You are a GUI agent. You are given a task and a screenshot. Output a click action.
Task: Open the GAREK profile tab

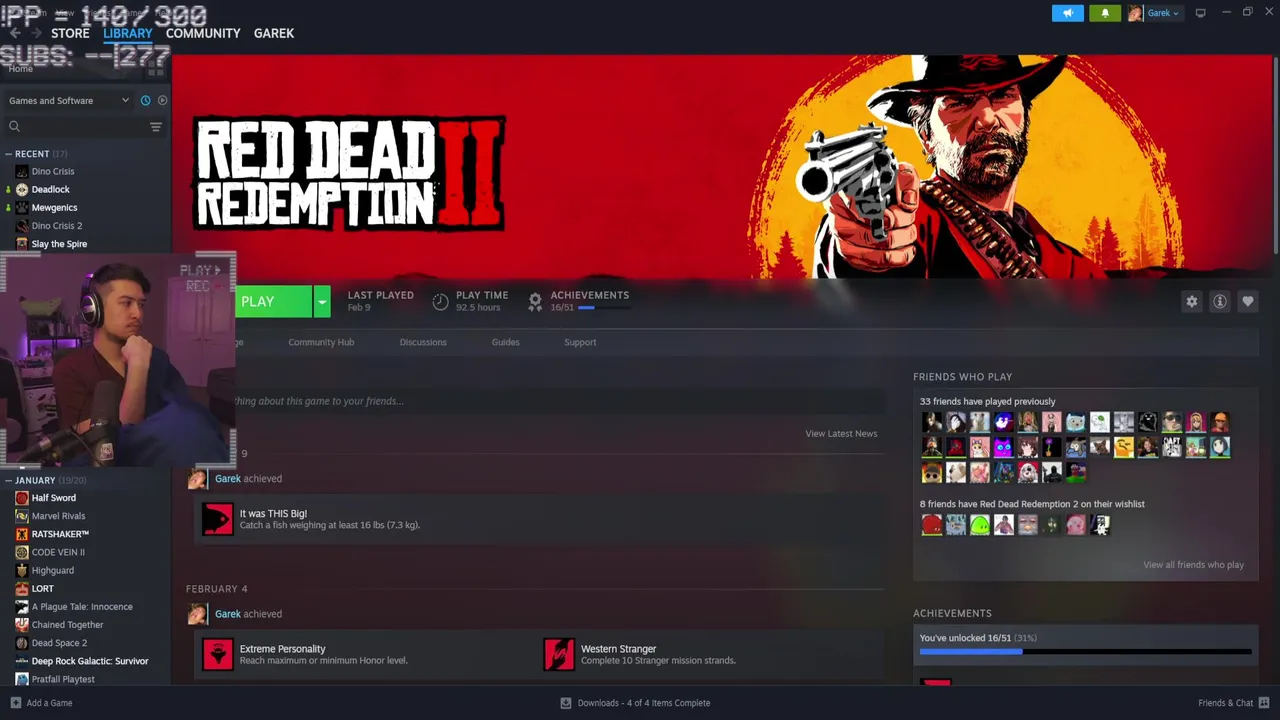point(274,33)
